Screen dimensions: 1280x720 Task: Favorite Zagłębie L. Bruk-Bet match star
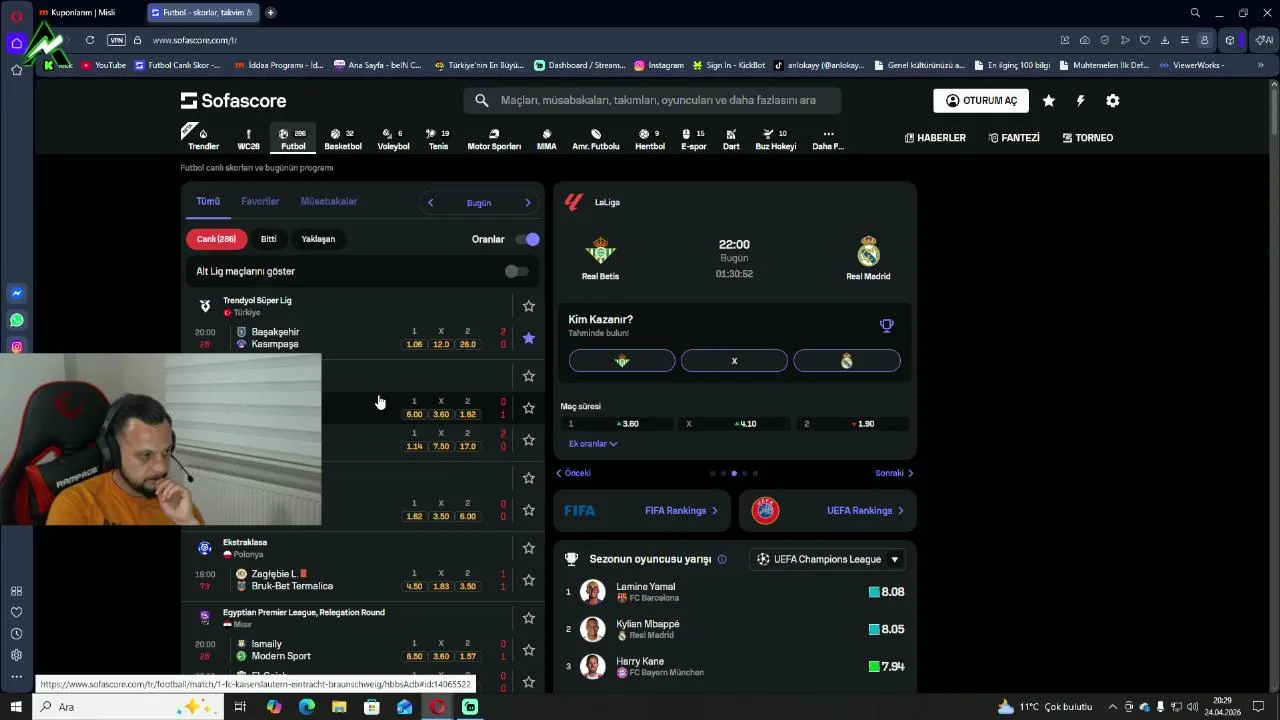pos(529,580)
